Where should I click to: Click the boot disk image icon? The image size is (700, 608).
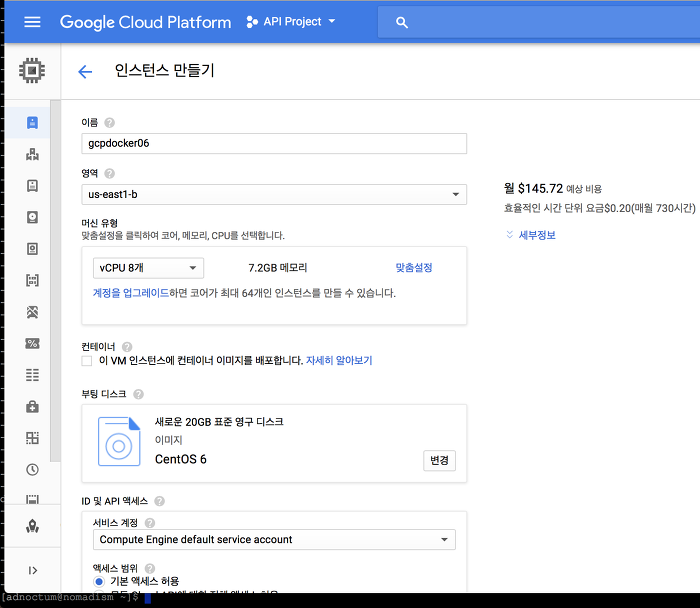[x=119, y=441]
